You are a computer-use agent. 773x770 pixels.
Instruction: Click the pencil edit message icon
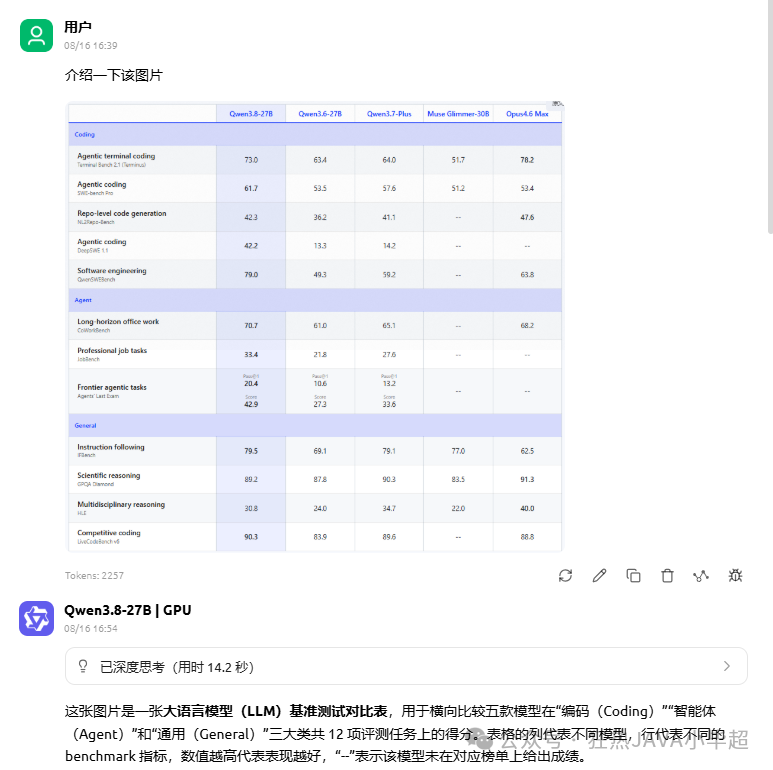click(599, 575)
